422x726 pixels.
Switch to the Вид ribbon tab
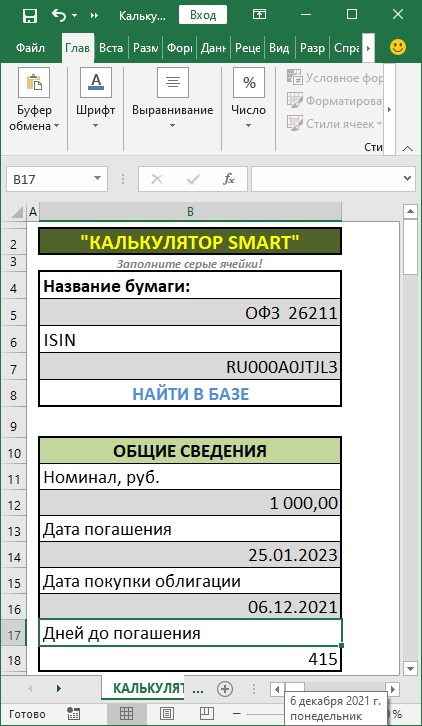[279, 48]
